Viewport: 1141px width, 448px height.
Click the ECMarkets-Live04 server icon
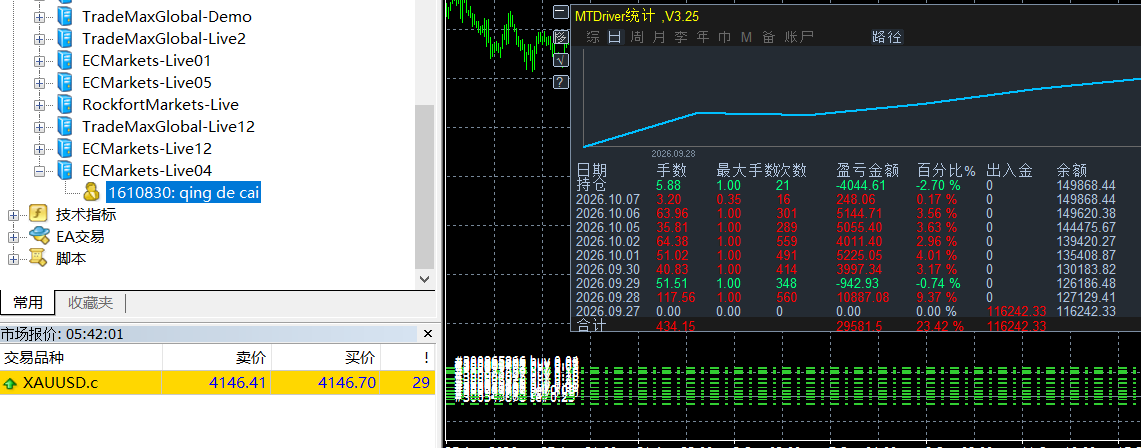pos(65,170)
